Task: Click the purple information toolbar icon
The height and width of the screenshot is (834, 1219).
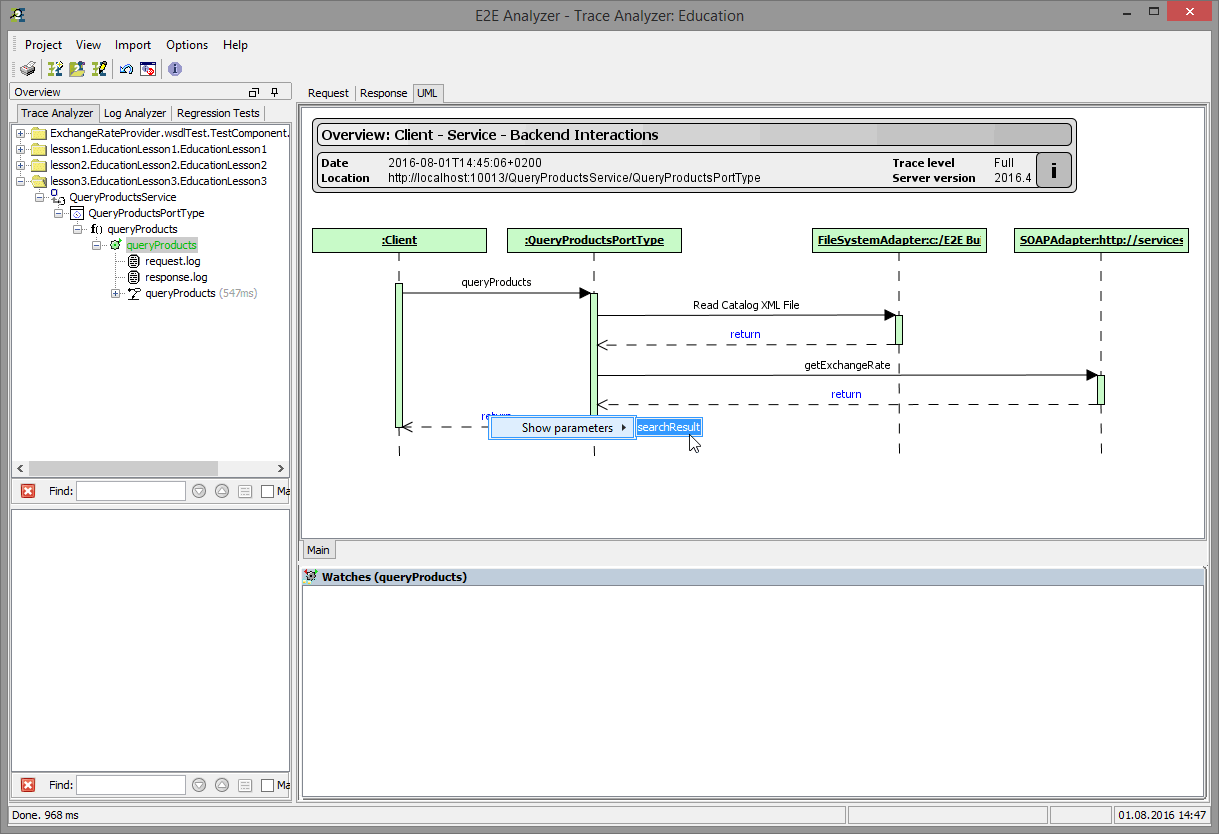Action: click(x=175, y=69)
